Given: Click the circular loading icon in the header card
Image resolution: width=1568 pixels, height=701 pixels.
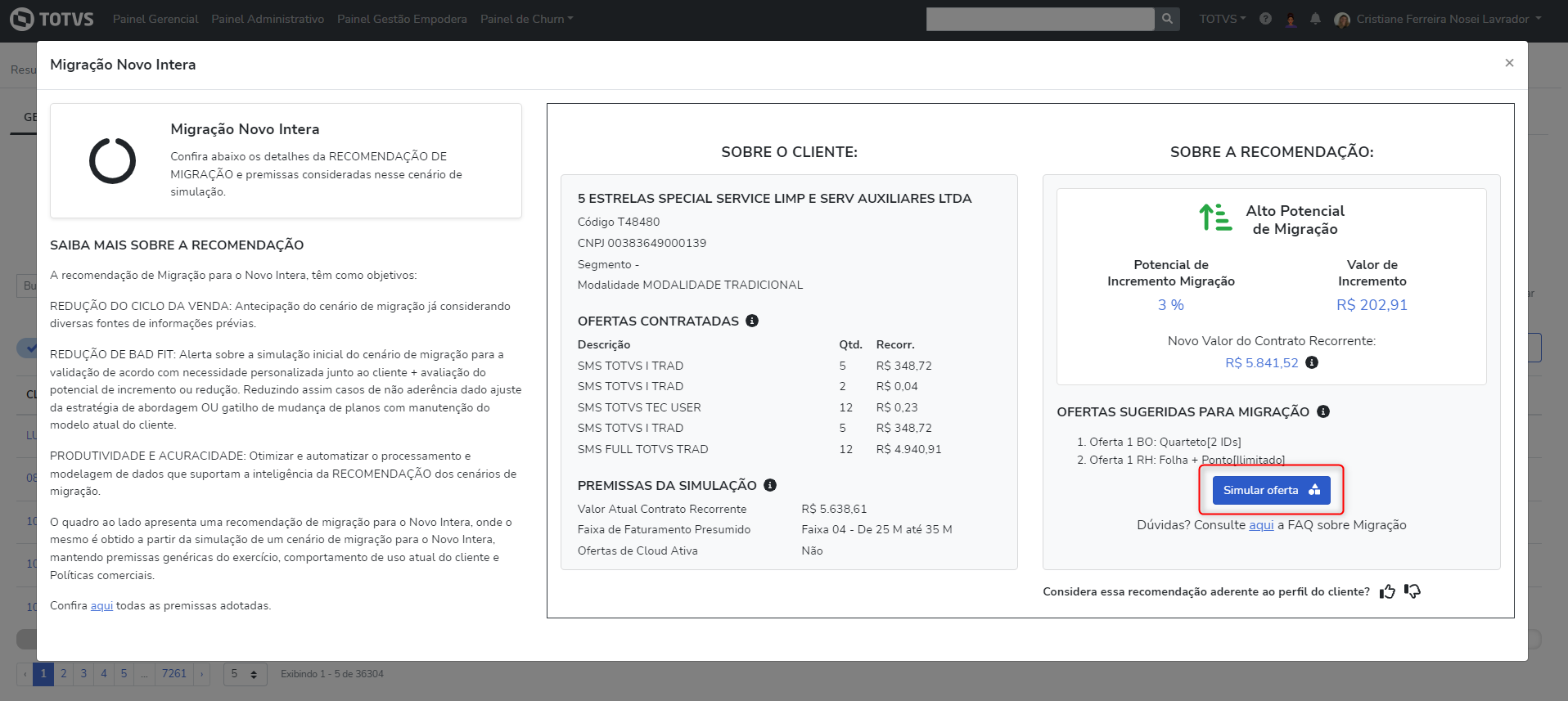Looking at the screenshot, I should [x=112, y=160].
